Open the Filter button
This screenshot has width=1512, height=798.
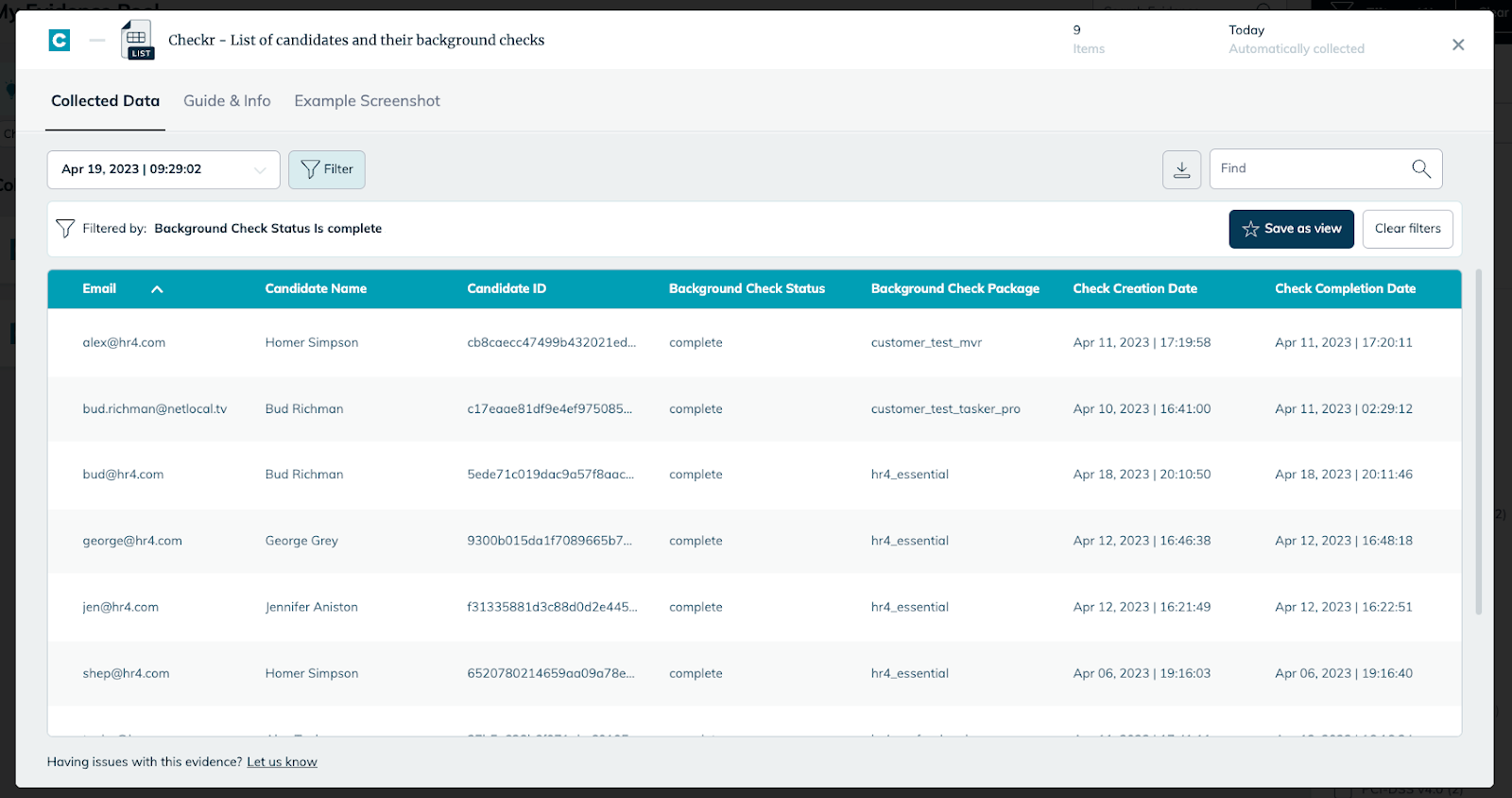327,169
